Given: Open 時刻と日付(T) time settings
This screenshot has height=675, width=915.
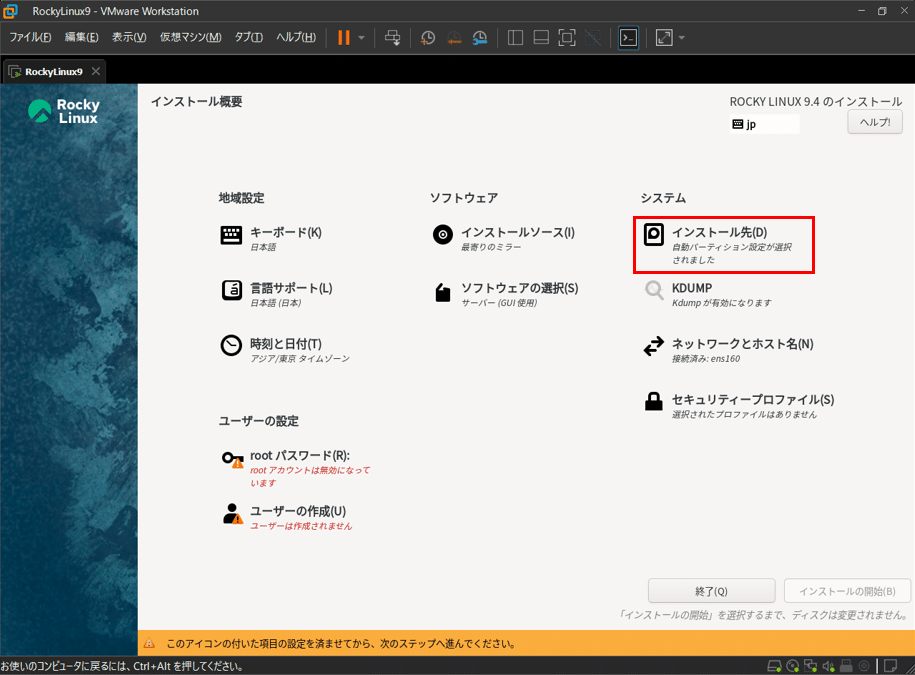Looking at the screenshot, I should pos(285,350).
